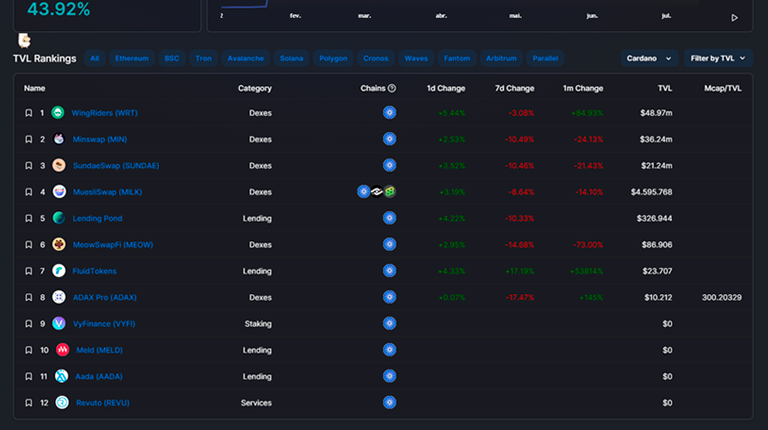The width and height of the screenshot is (768, 430).
Task: Open the Revuto (REVU) link
Action: 103,403
